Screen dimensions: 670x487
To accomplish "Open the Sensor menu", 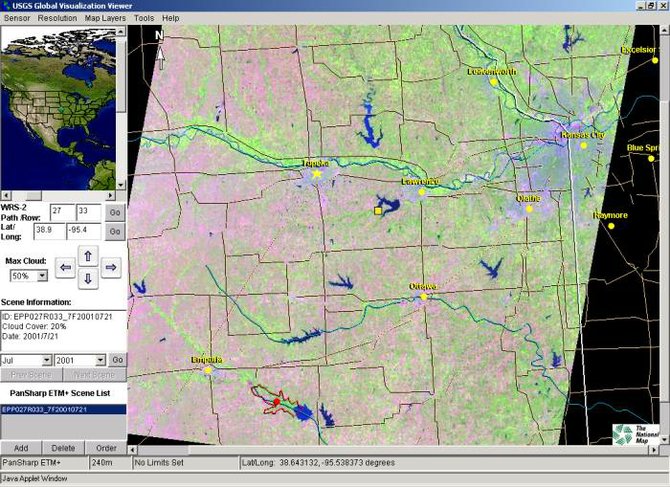I will (x=17, y=18).
